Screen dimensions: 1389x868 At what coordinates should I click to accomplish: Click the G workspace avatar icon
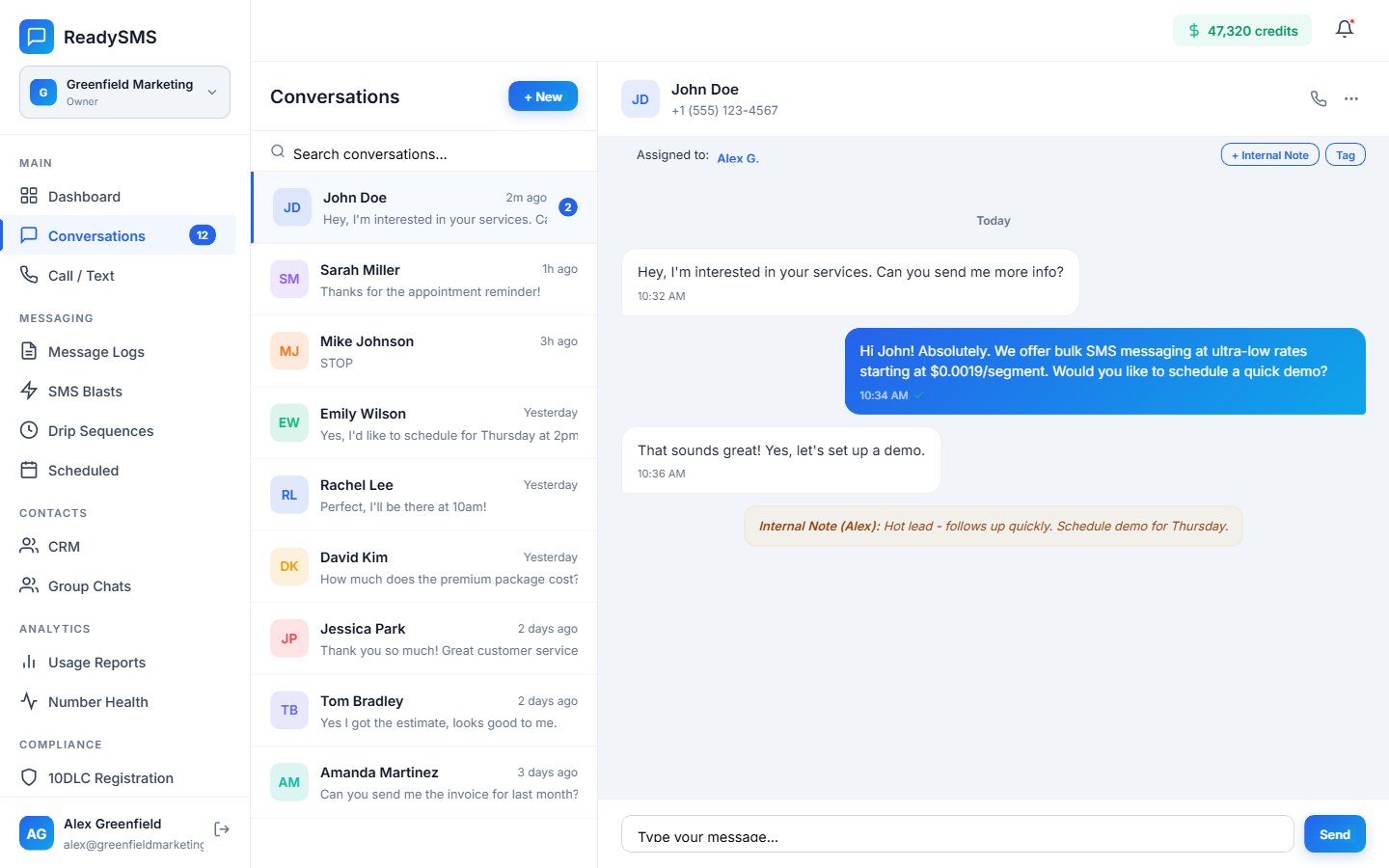pyautogui.click(x=43, y=93)
